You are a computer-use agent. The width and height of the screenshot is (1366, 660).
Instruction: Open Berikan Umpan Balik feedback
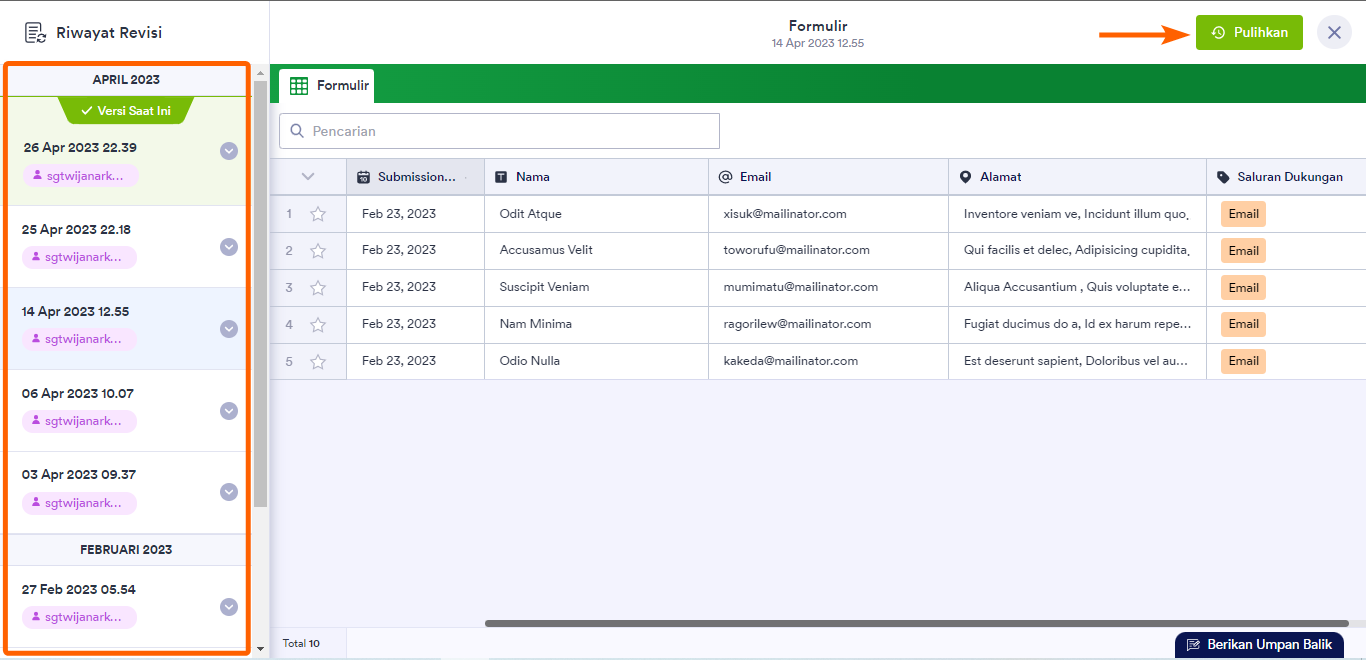[x=1259, y=645]
